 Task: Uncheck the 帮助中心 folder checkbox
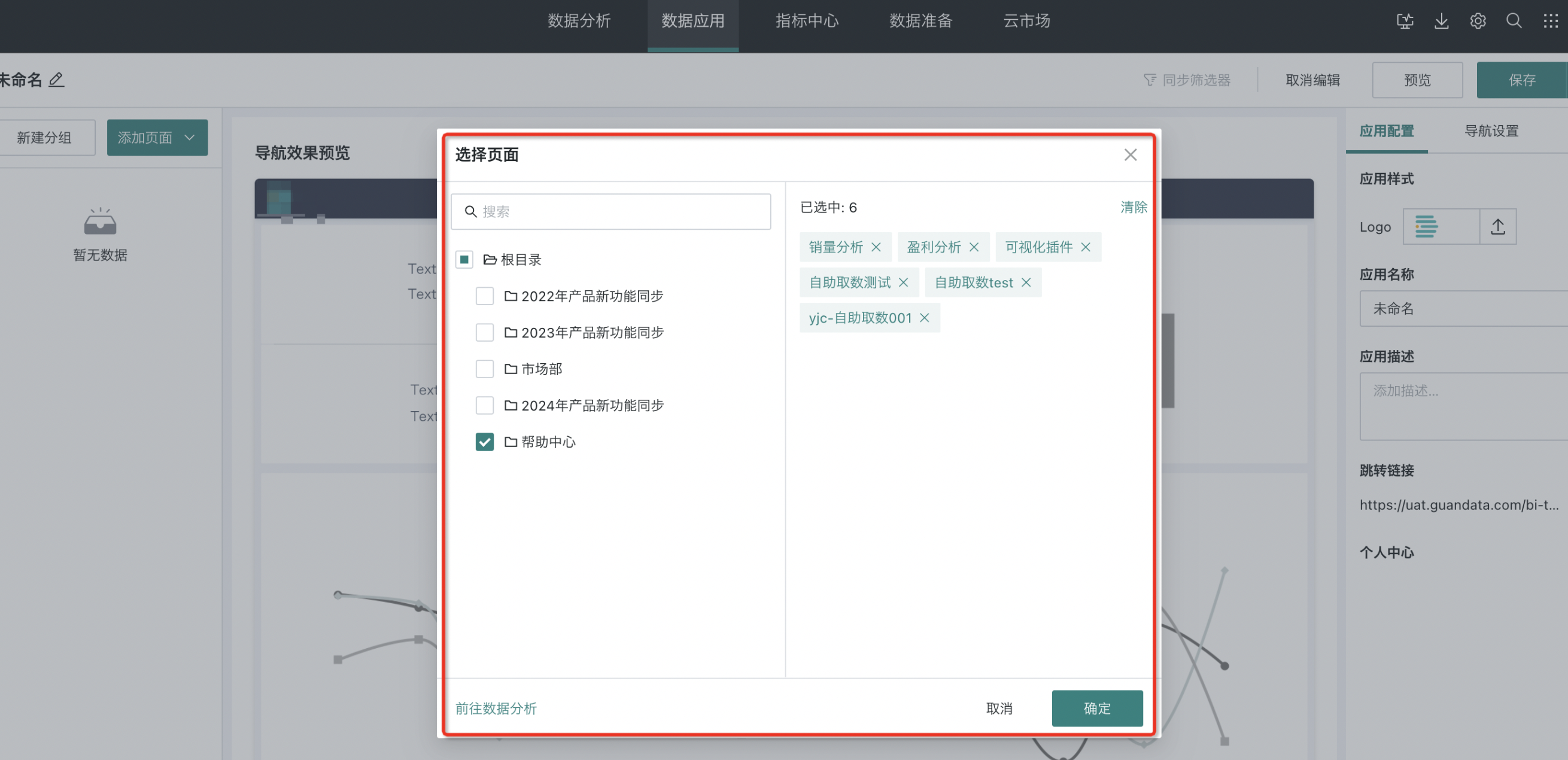485,442
